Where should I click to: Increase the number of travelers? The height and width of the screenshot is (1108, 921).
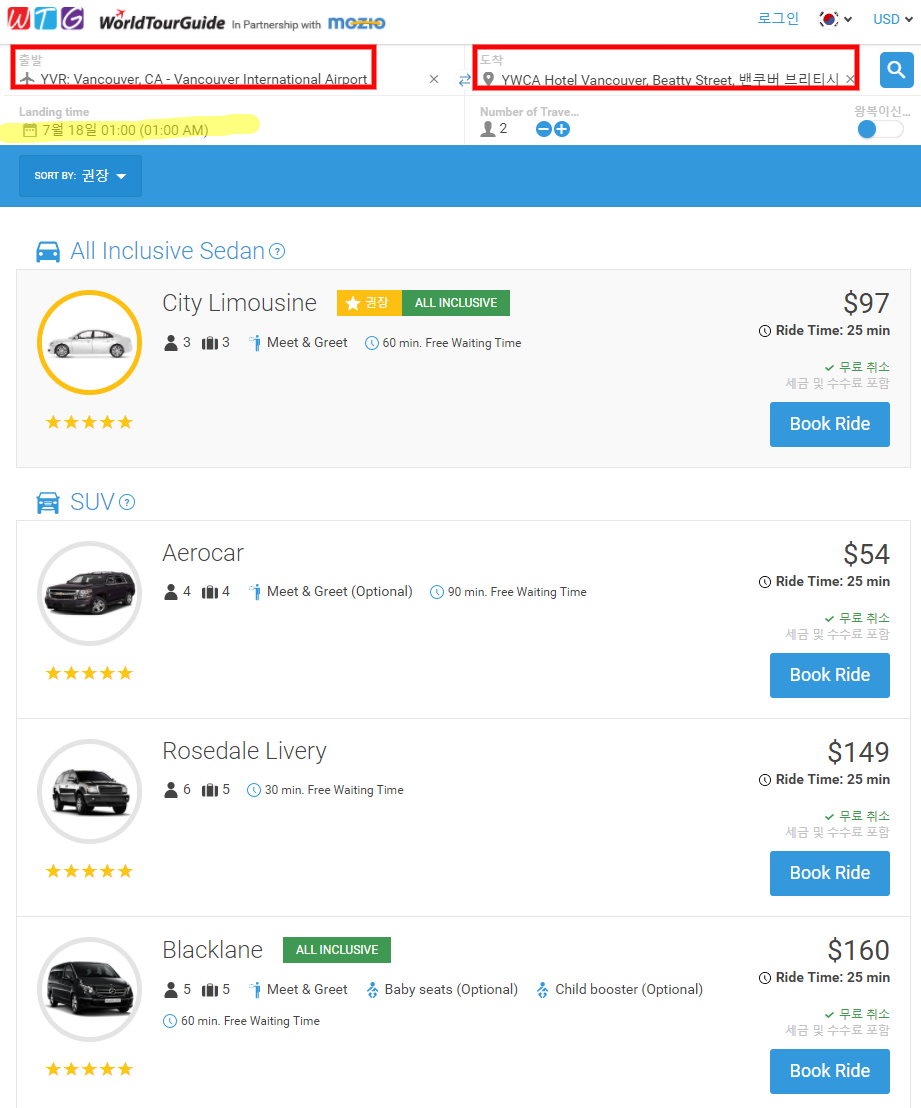tap(562, 129)
